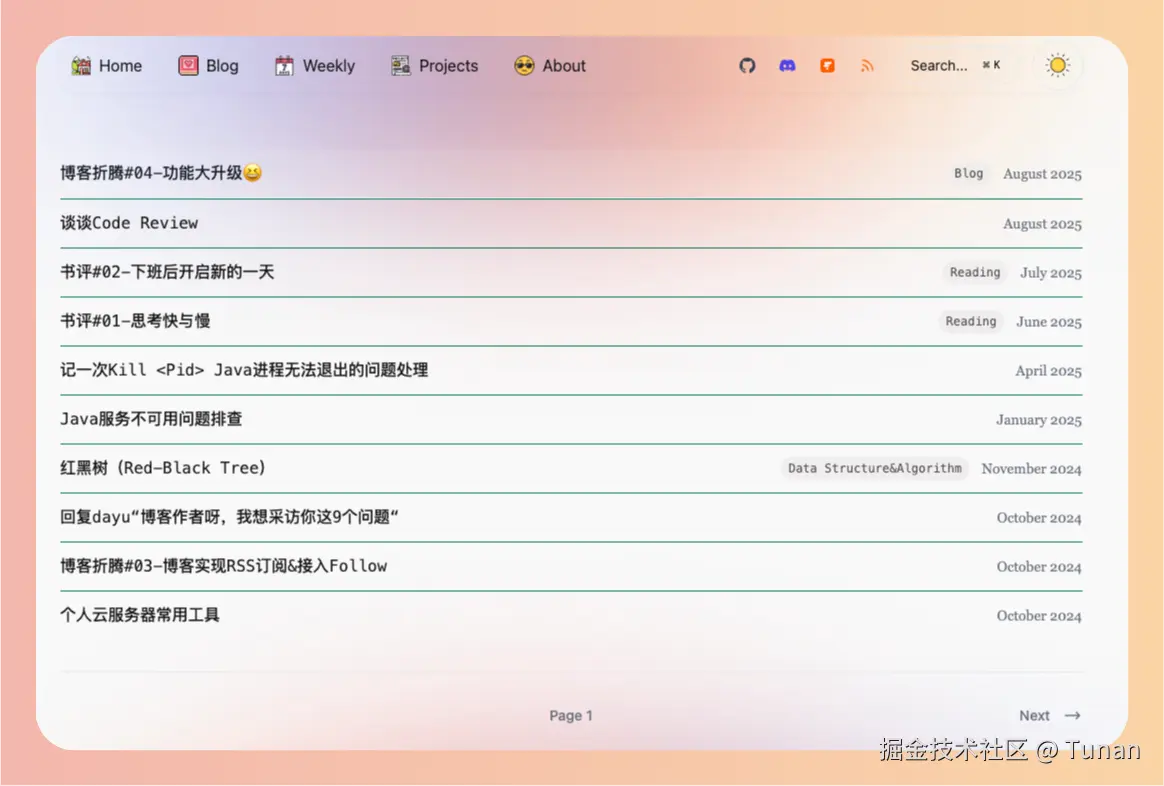Open the About nav item
The width and height of the screenshot is (1164, 786).
click(550, 65)
